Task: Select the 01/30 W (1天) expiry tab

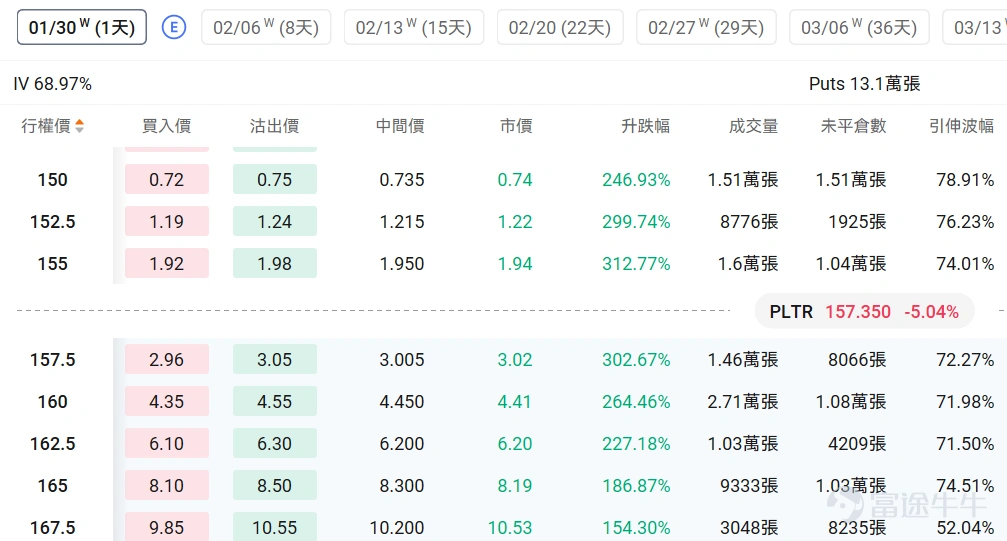Action: coord(82,28)
